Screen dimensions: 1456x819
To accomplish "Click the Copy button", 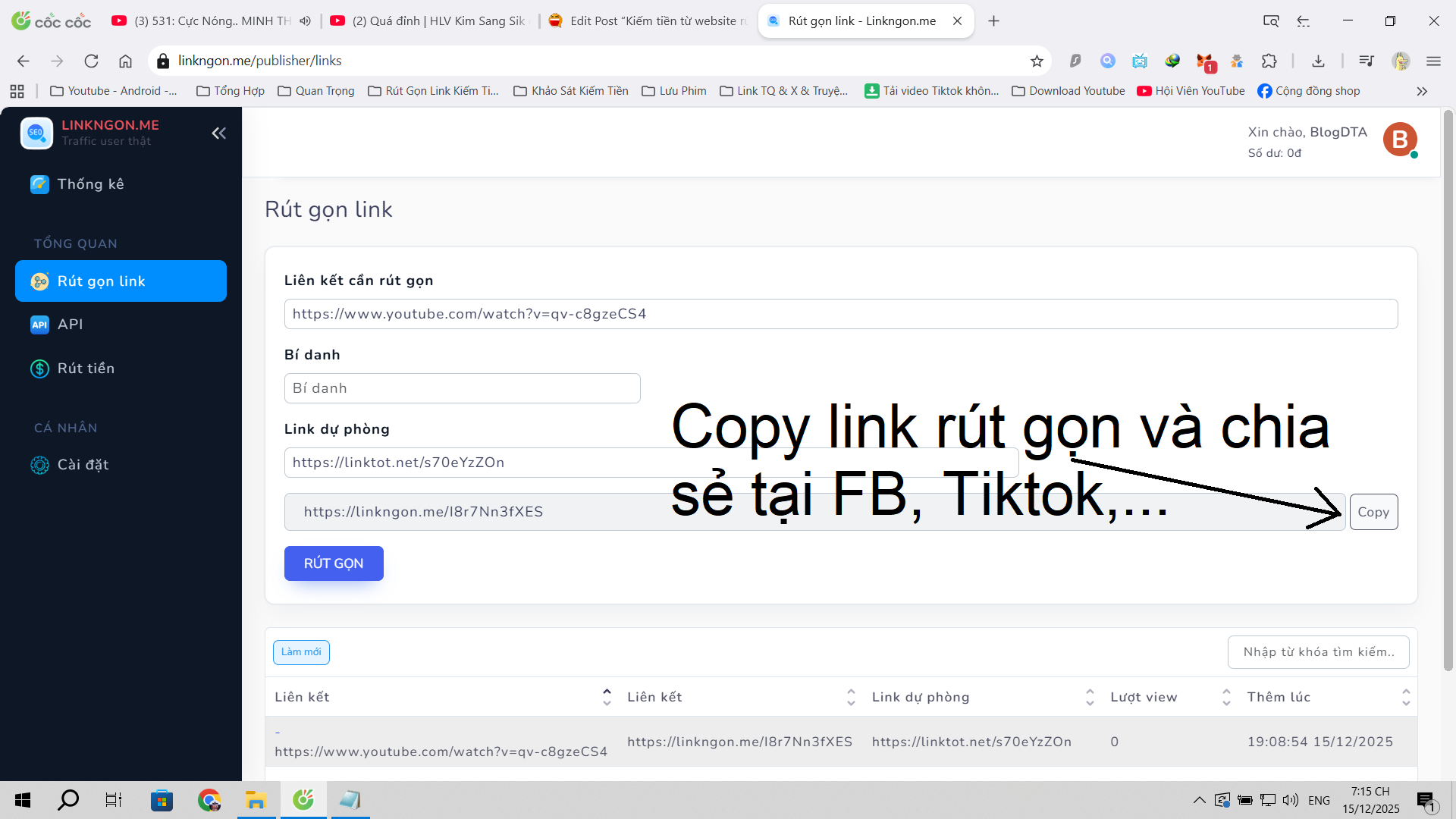I will [1373, 512].
